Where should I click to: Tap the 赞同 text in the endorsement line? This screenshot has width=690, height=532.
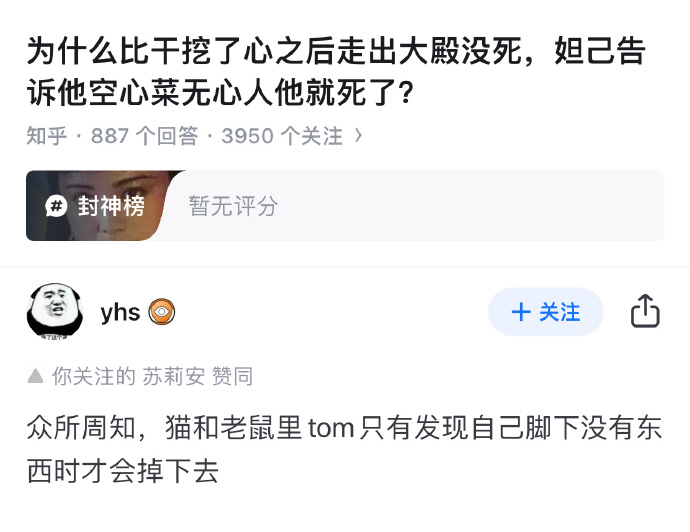tap(232, 376)
